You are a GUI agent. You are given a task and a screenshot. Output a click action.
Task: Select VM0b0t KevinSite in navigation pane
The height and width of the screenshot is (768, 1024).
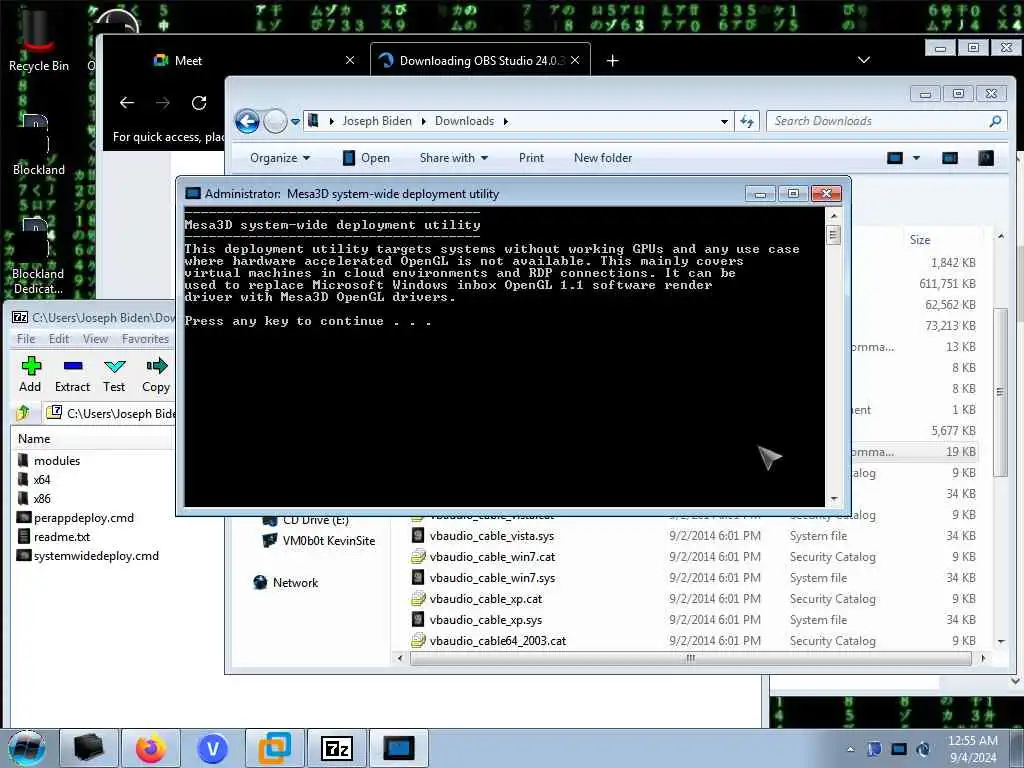click(x=319, y=541)
